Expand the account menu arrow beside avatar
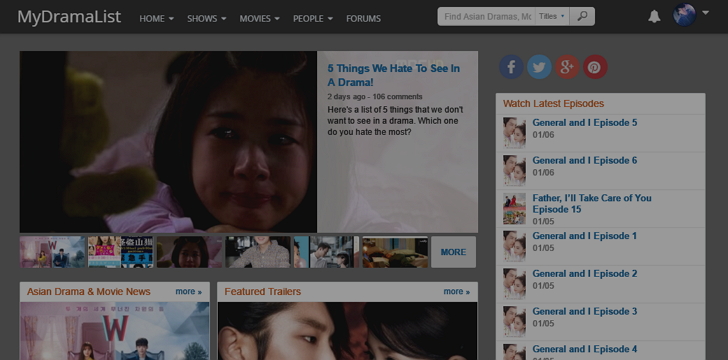The width and height of the screenshot is (728, 360). (706, 13)
